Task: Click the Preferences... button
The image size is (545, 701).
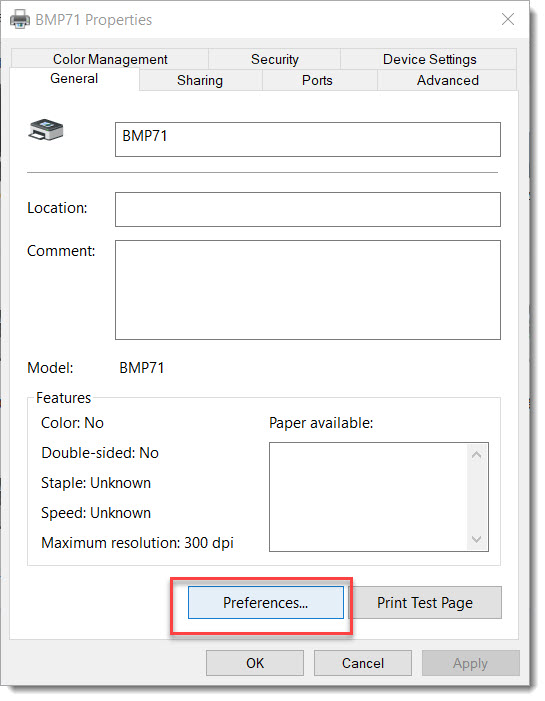Action: tap(266, 603)
